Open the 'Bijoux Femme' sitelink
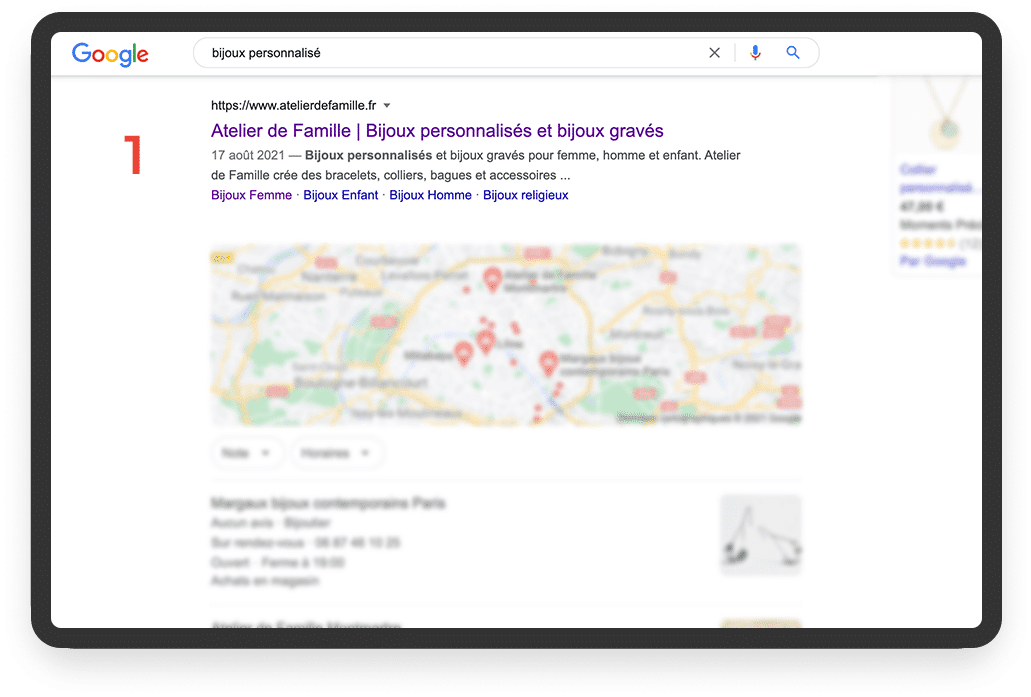Viewport: 1031px width, 697px height. [x=251, y=195]
